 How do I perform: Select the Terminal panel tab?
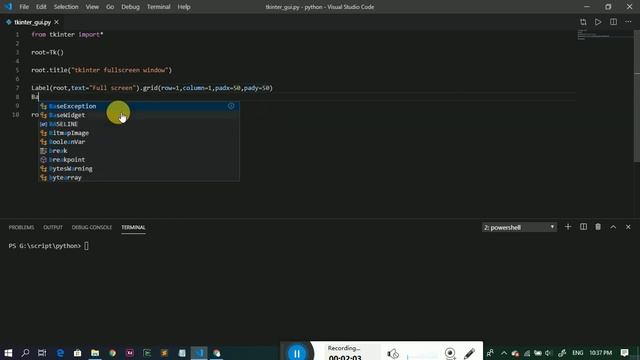(133, 227)
